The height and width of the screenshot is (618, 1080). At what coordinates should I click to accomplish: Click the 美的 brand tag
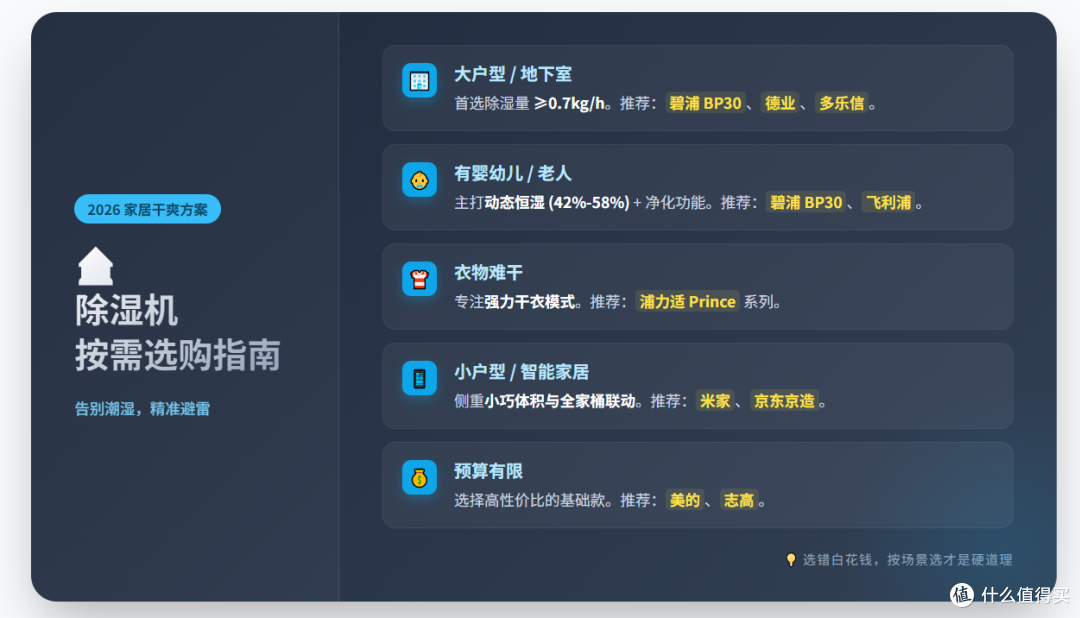pos(685,500)
